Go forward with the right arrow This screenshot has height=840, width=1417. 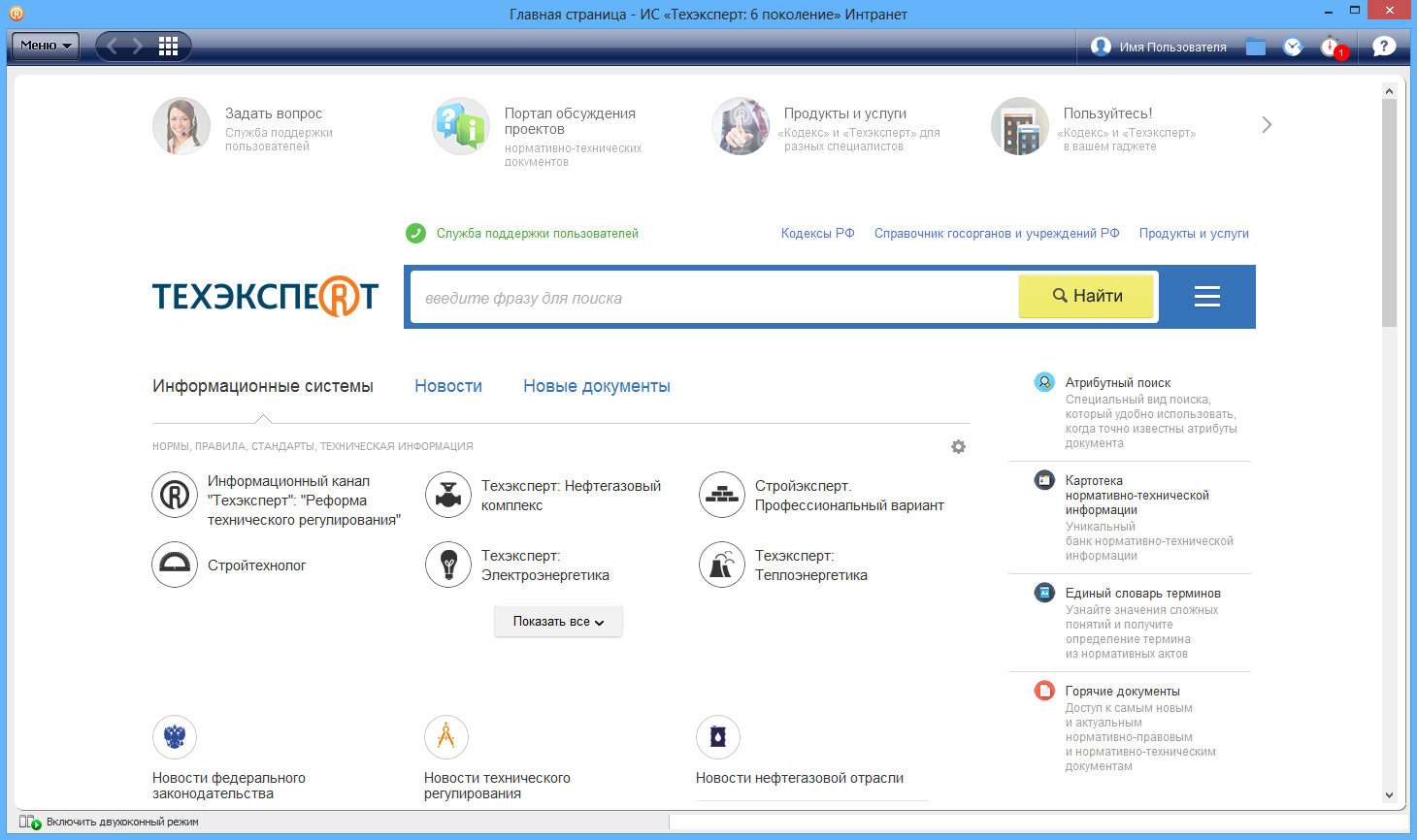tap(138, 46)
